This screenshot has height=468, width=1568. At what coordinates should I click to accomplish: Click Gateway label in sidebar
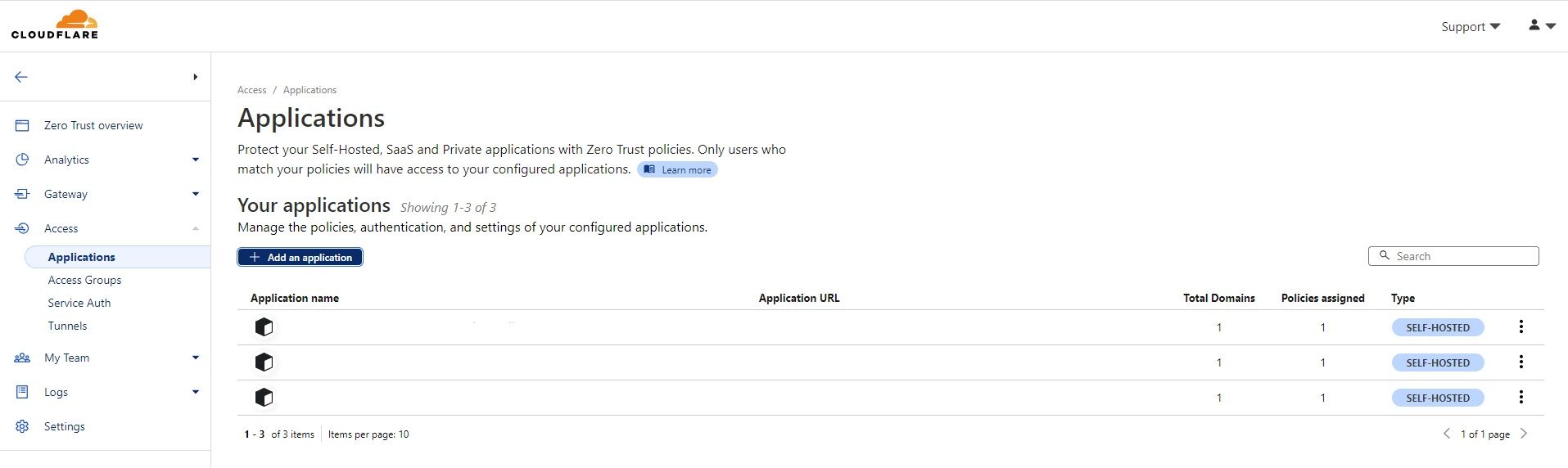[x=66, y=194]
